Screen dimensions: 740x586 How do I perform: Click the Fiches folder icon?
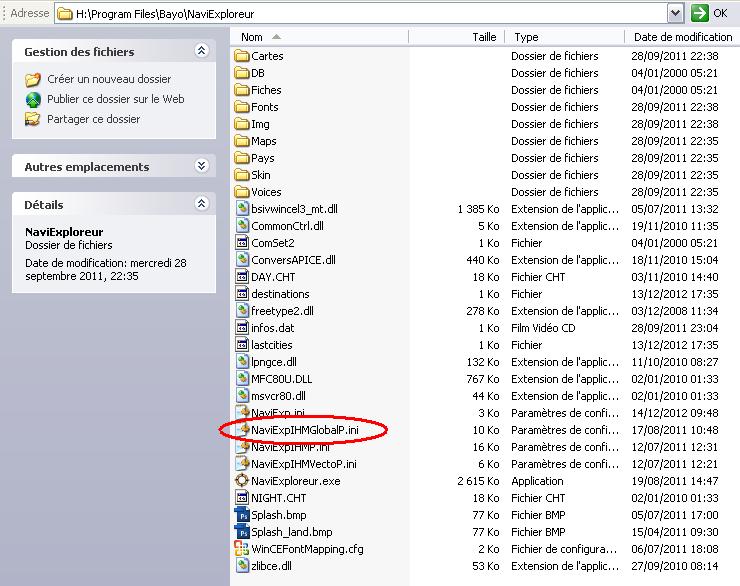242,90
